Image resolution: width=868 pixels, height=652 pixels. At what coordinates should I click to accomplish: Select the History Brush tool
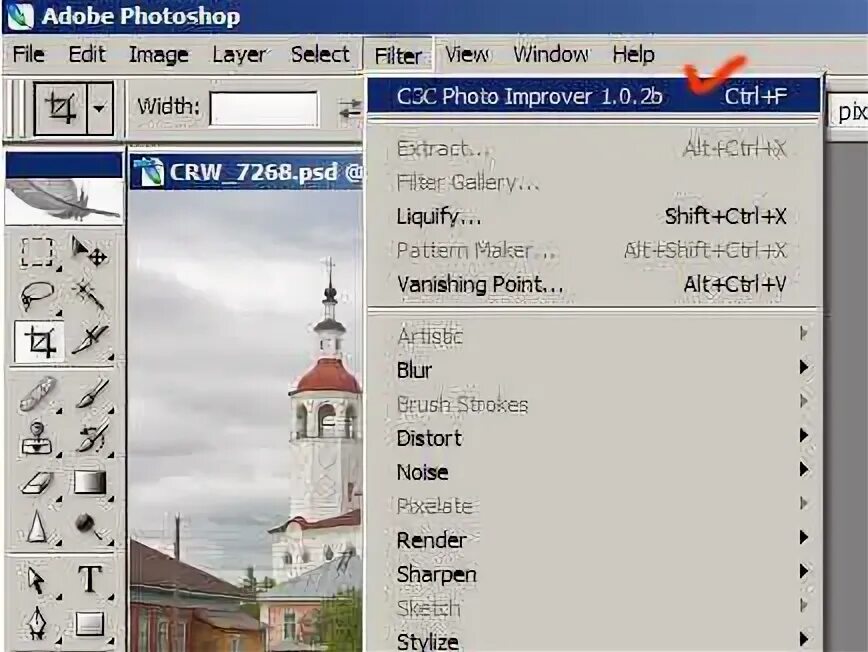pos(91,438)
